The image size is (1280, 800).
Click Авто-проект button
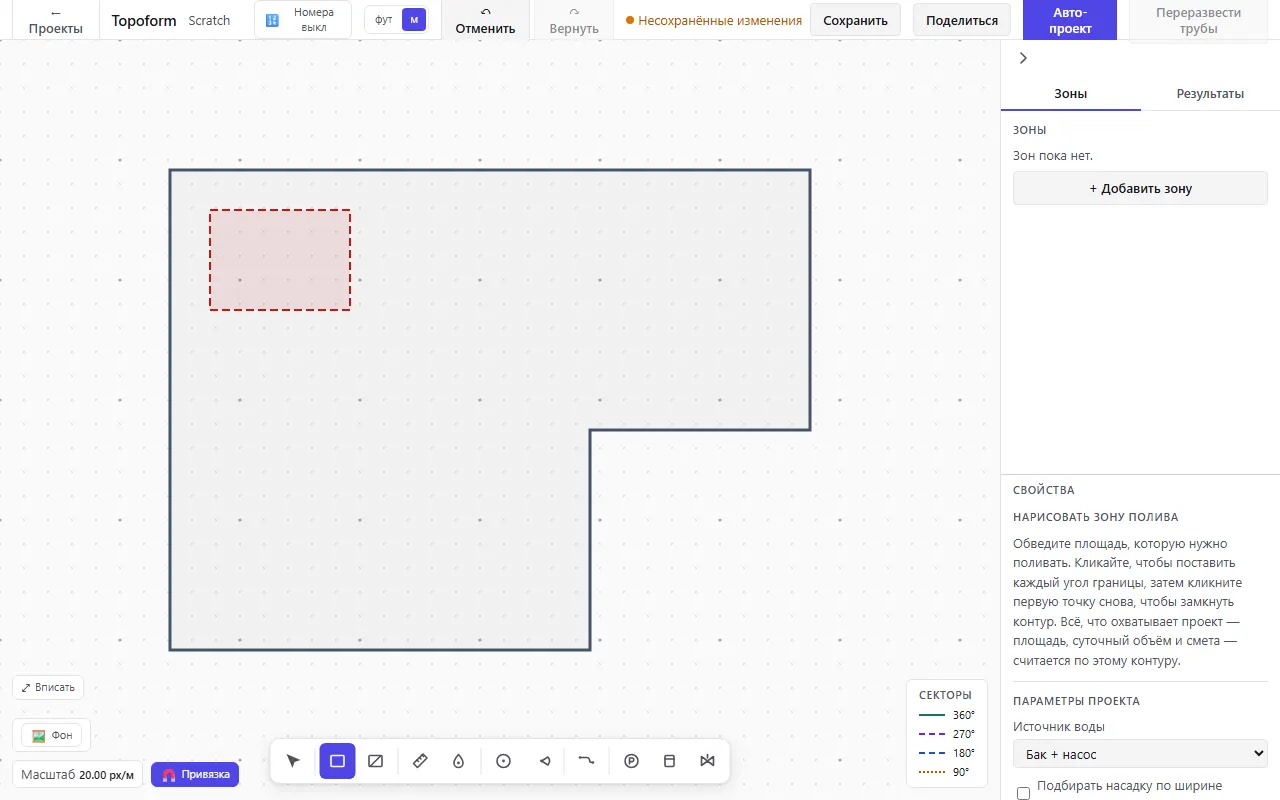[1070, 20]
